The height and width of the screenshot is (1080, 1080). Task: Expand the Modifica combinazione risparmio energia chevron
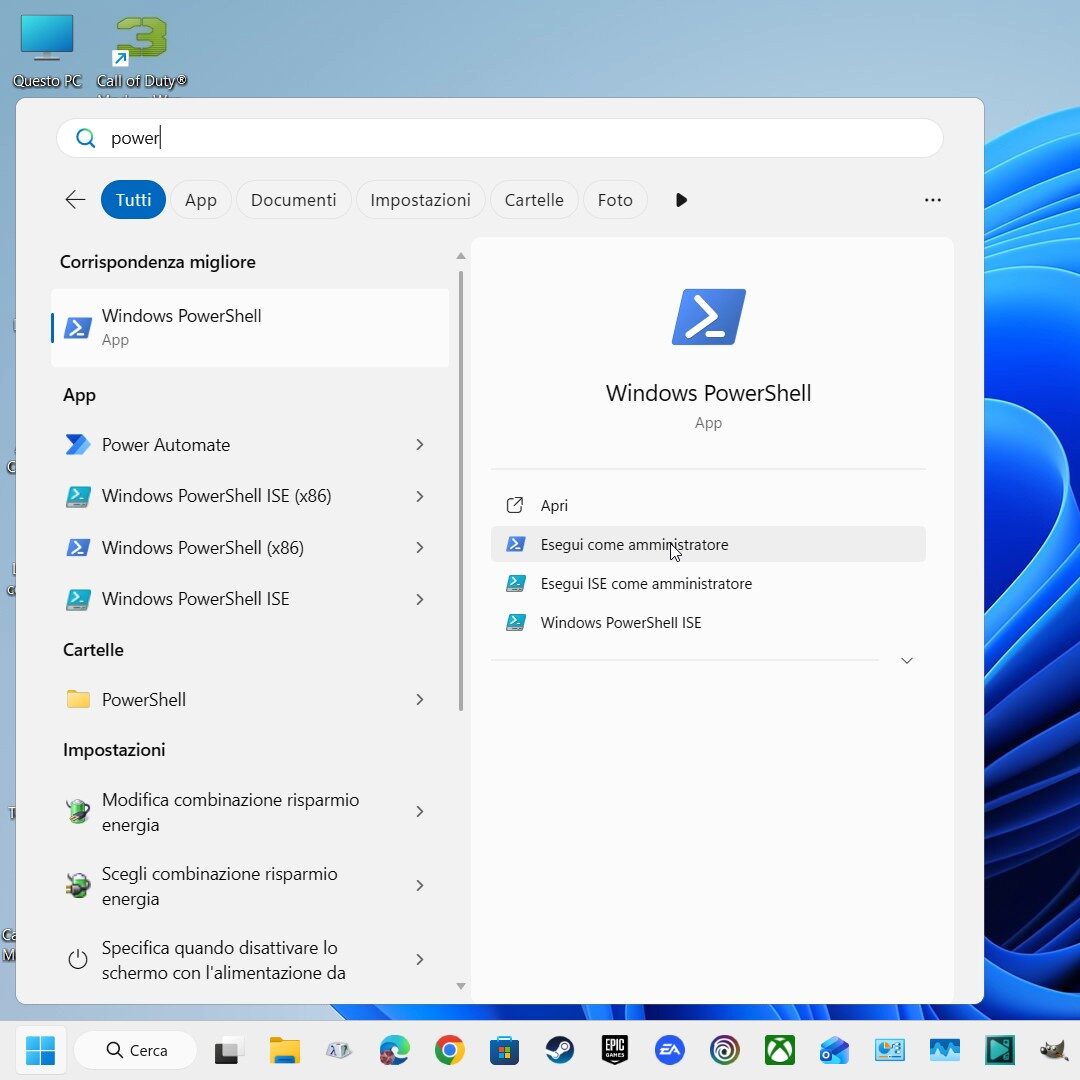(x=419, y=812)
